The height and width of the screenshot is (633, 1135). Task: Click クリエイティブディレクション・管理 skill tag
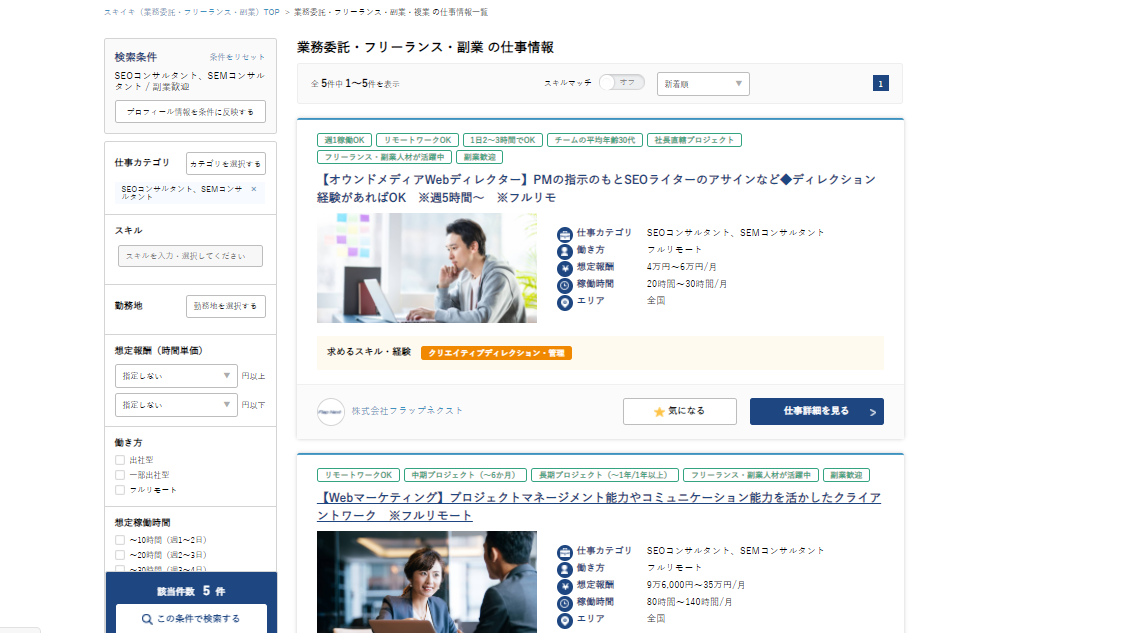[497, 353]
